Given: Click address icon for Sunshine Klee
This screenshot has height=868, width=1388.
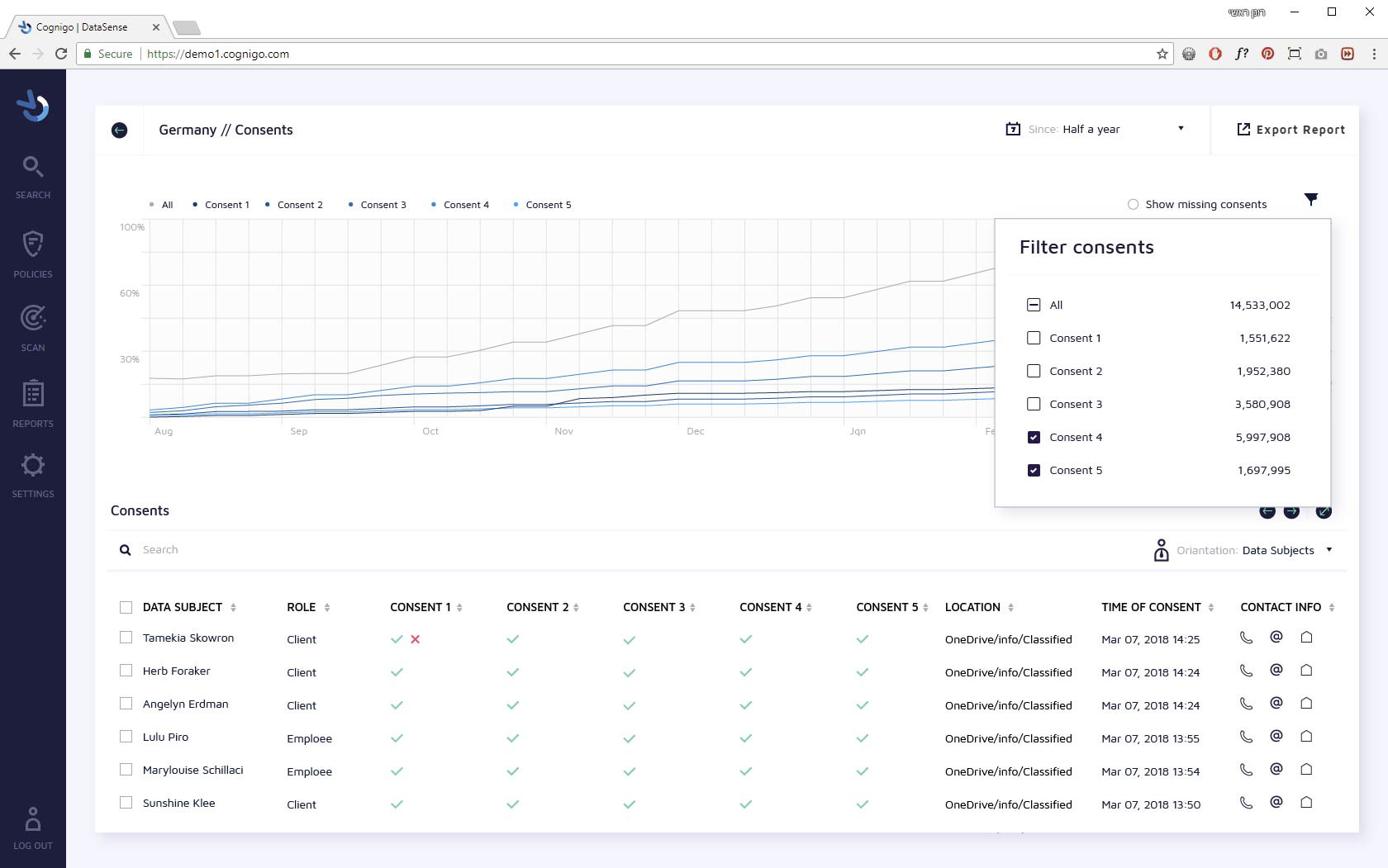Looking at the screenshot, I should pyautogui.click(x=1306, y=802).
